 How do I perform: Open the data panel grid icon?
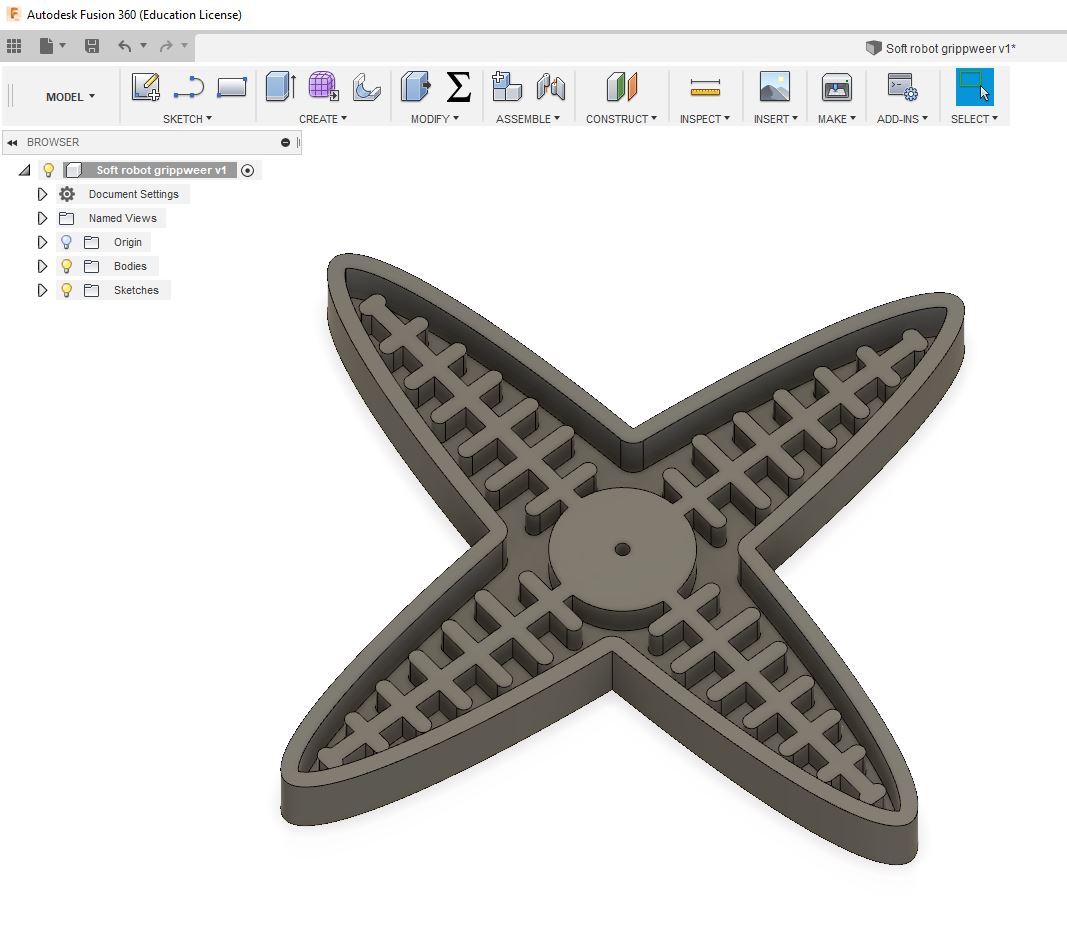(14, 46)
